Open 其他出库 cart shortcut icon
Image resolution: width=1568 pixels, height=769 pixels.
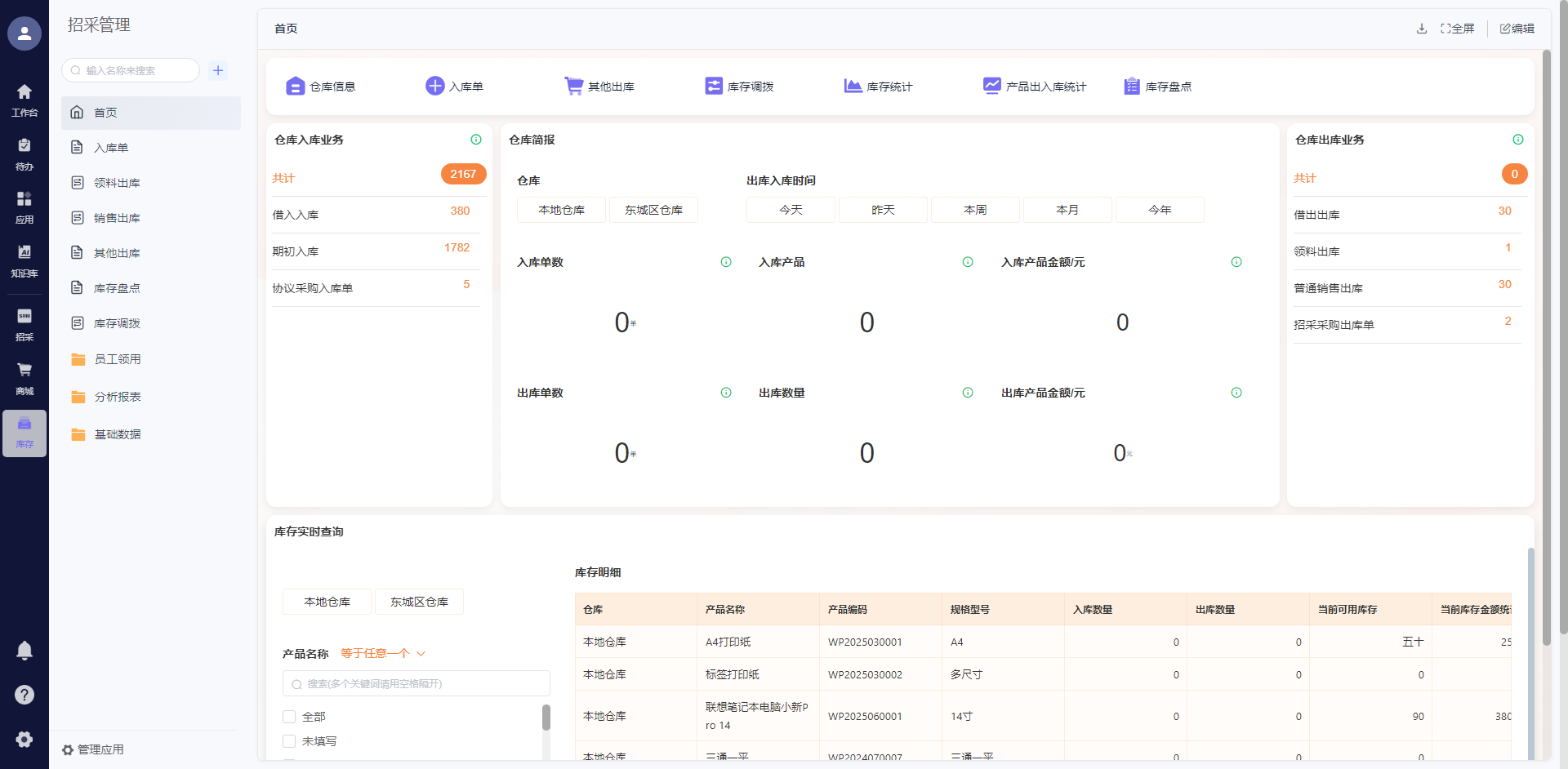(x=573, y=86)
